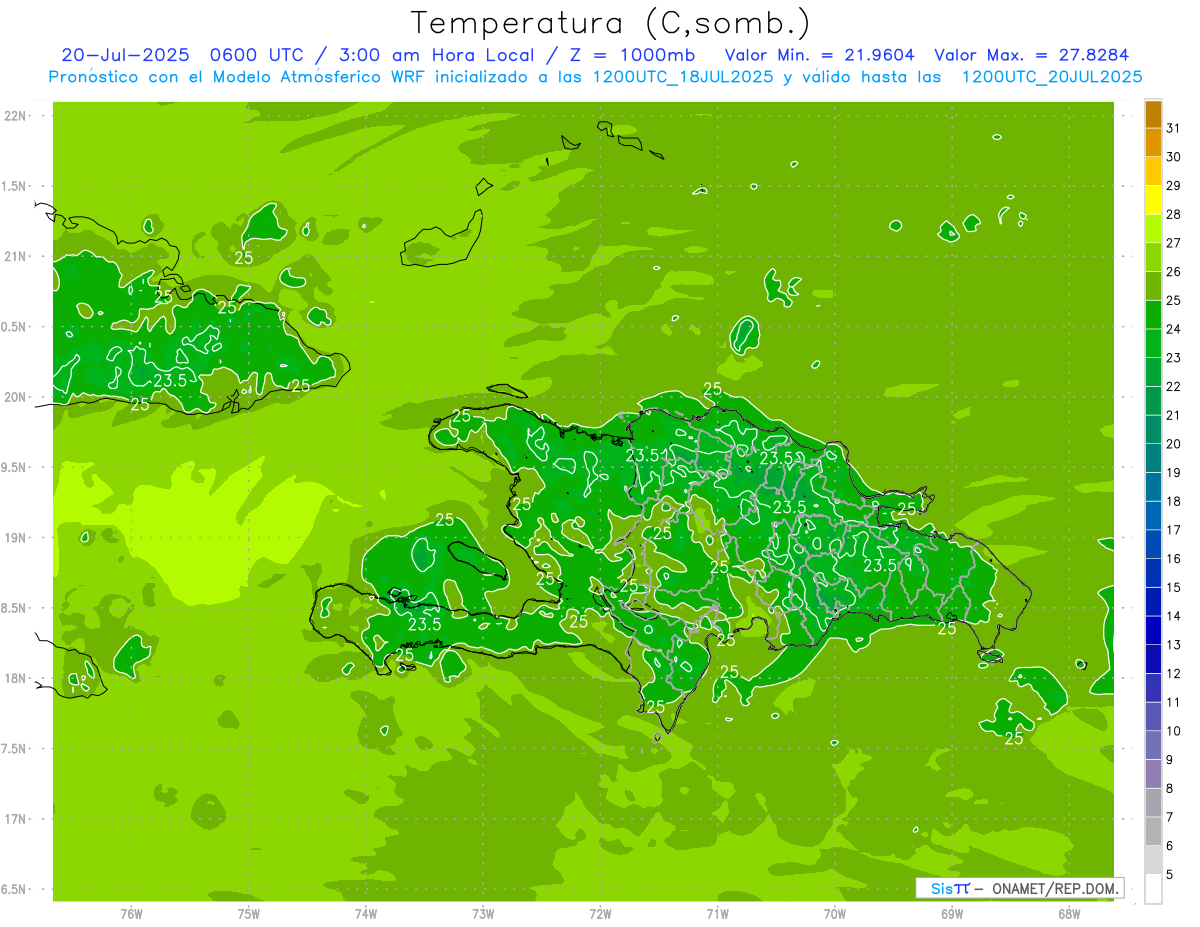Click the "68W" longitude label
1200x927 pixels.
click(x=1068, y=914)
